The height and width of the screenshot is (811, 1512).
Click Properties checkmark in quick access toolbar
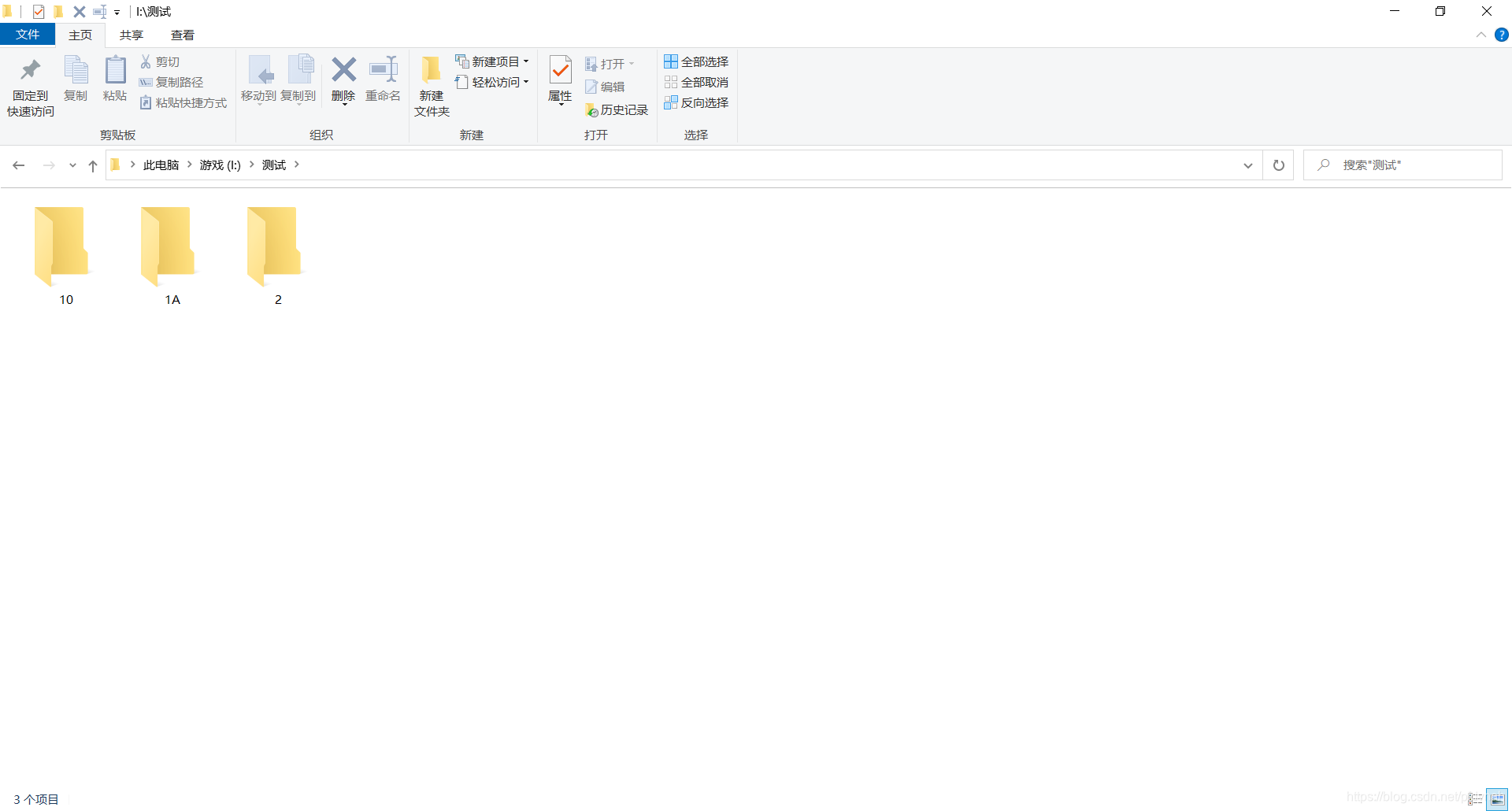(x=38, y=12)
